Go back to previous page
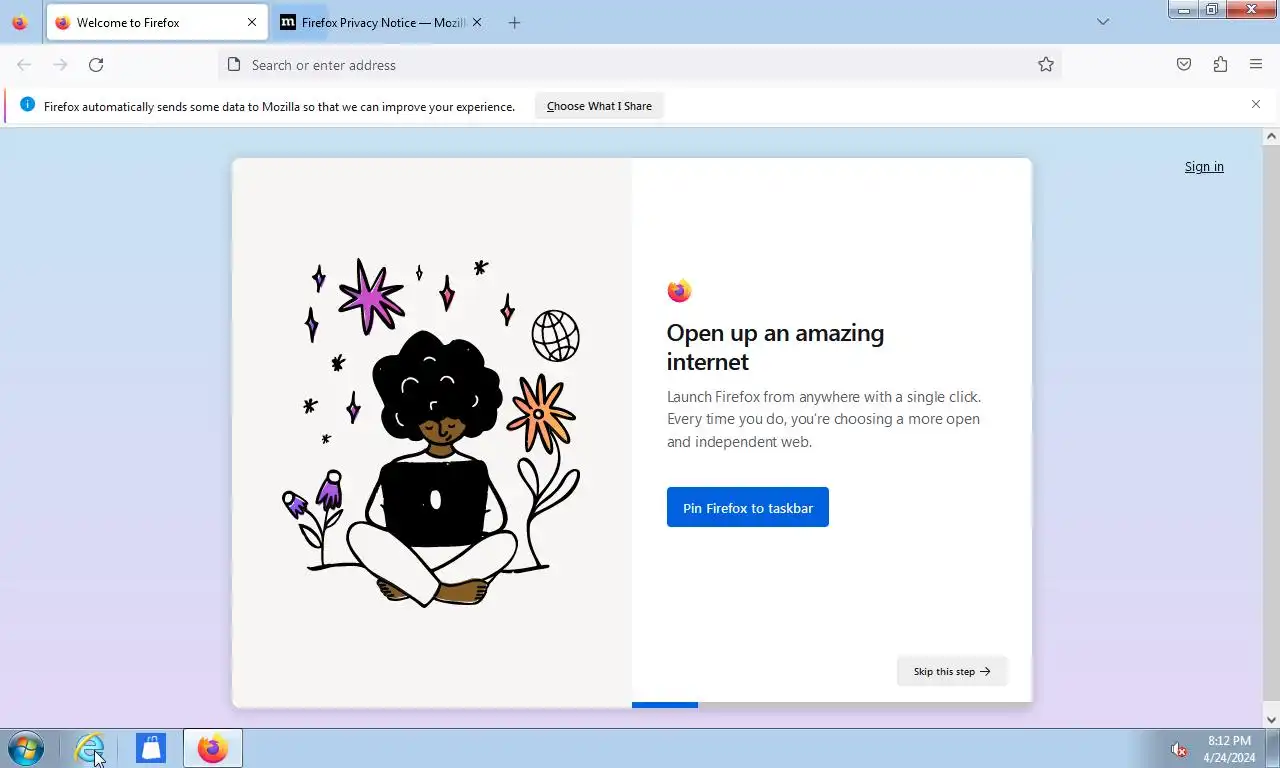1280x768 pixels. pyautogui.click(x=24, y=65)
